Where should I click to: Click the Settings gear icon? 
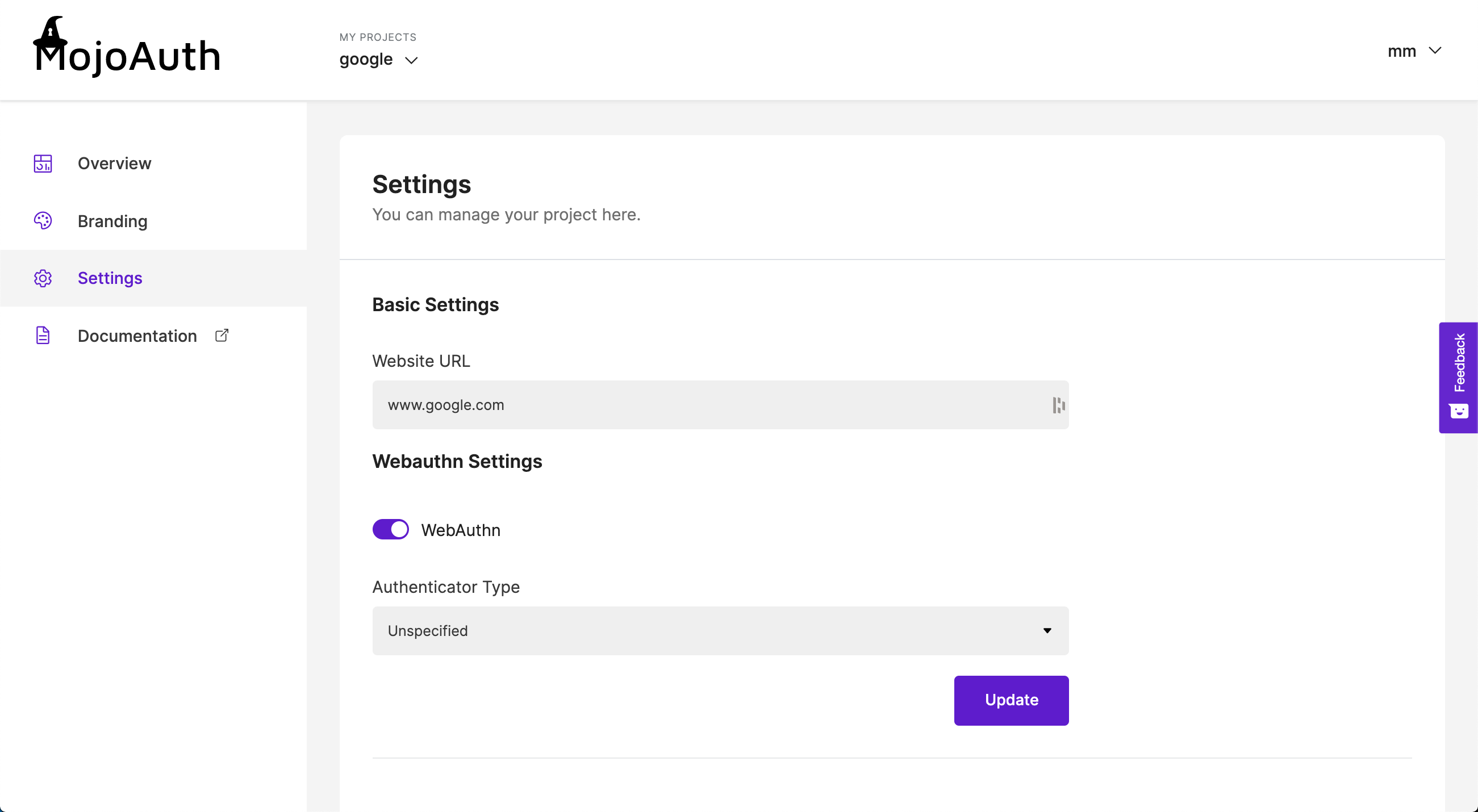43,278
